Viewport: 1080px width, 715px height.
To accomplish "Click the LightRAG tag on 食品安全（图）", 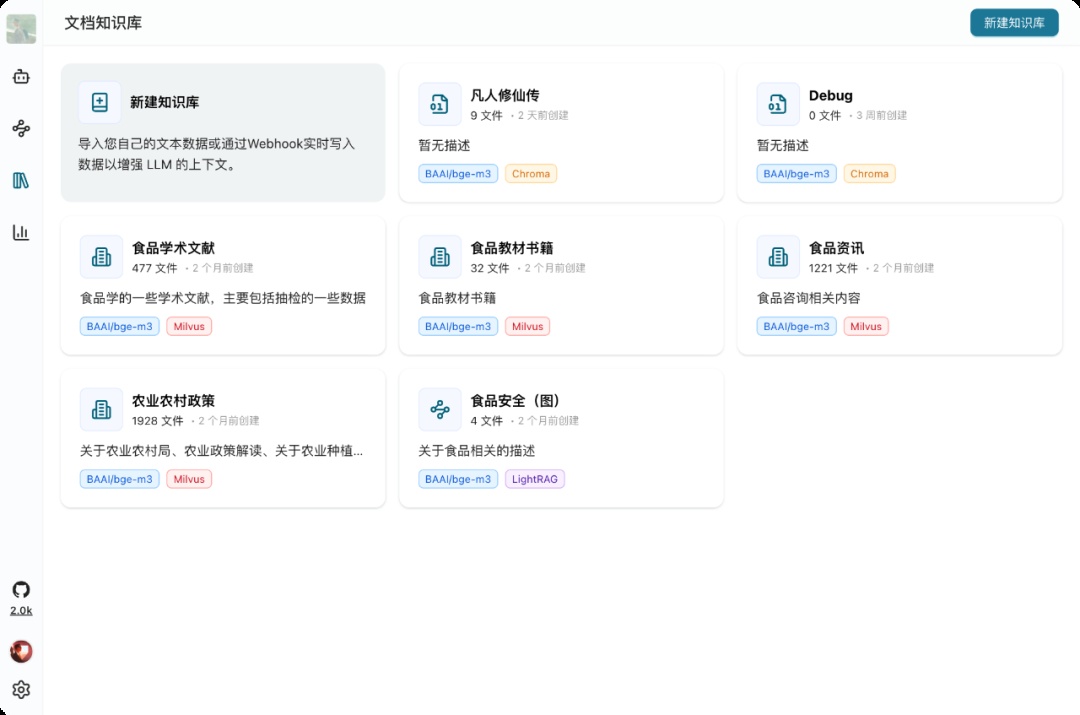I will (x=535, y=479).
